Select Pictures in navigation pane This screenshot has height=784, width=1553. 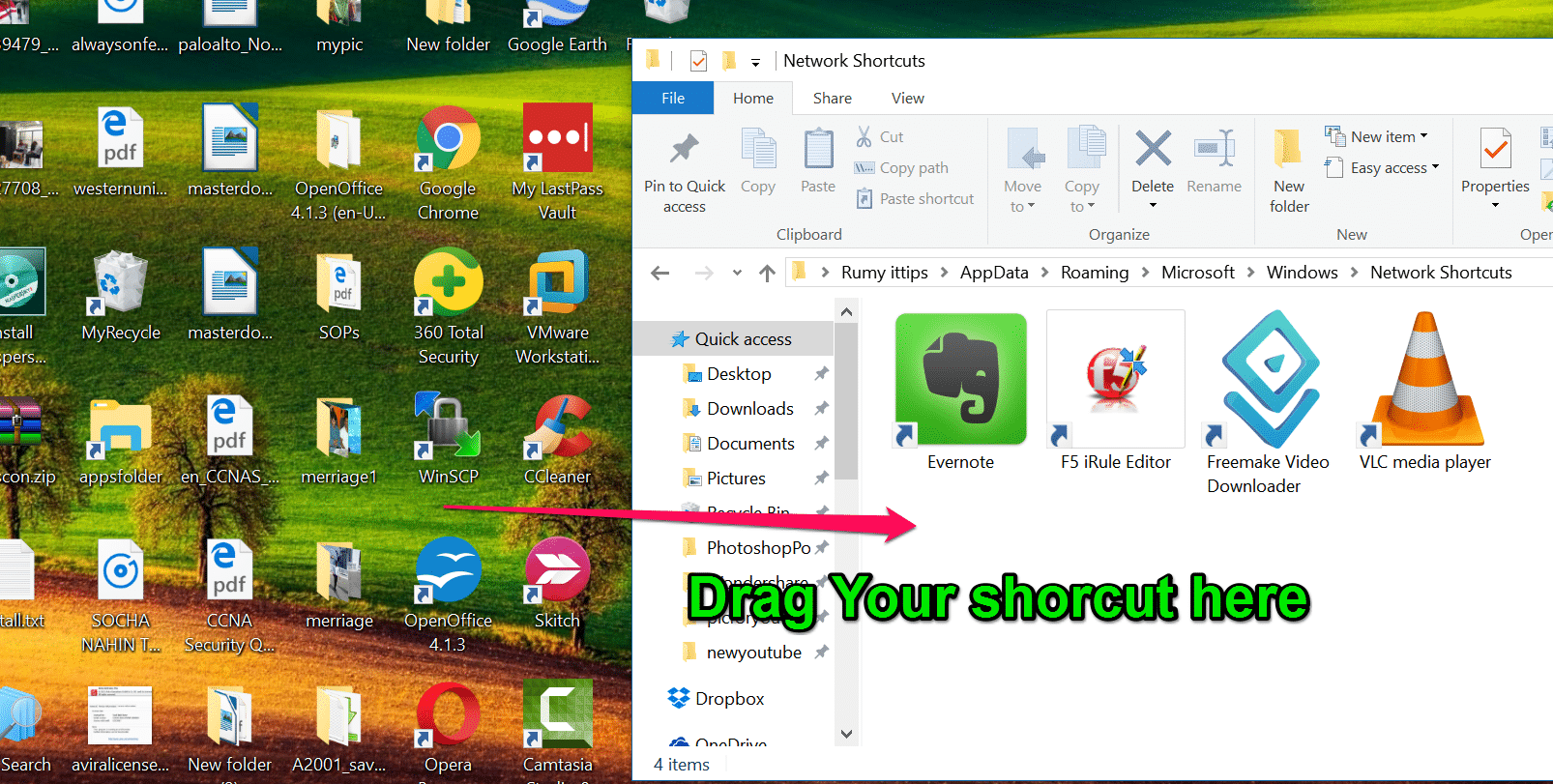(x=736, y=479)
